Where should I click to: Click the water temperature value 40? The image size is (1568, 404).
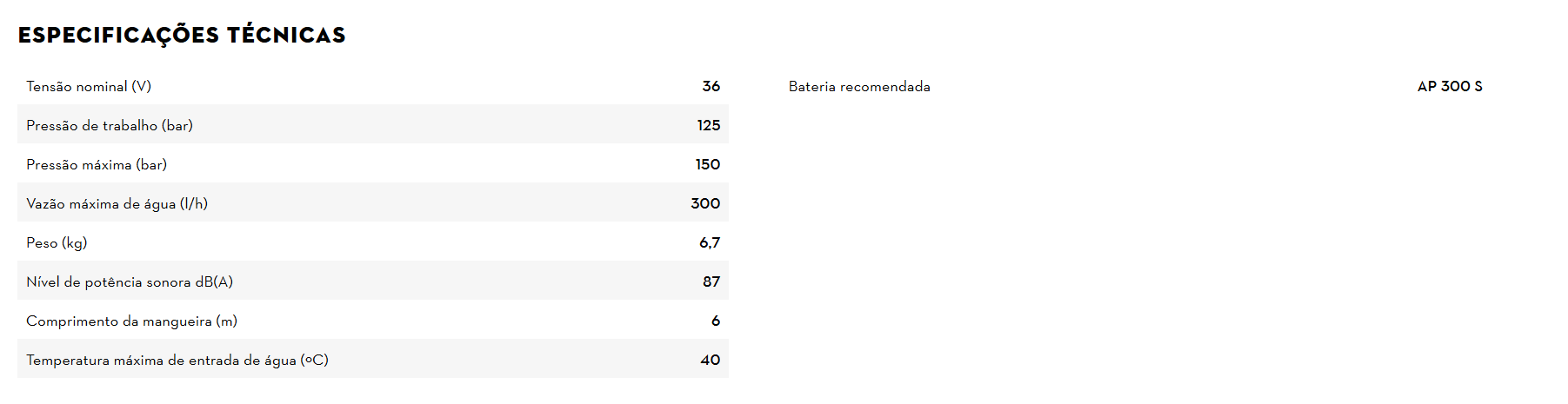click(710, 360)
